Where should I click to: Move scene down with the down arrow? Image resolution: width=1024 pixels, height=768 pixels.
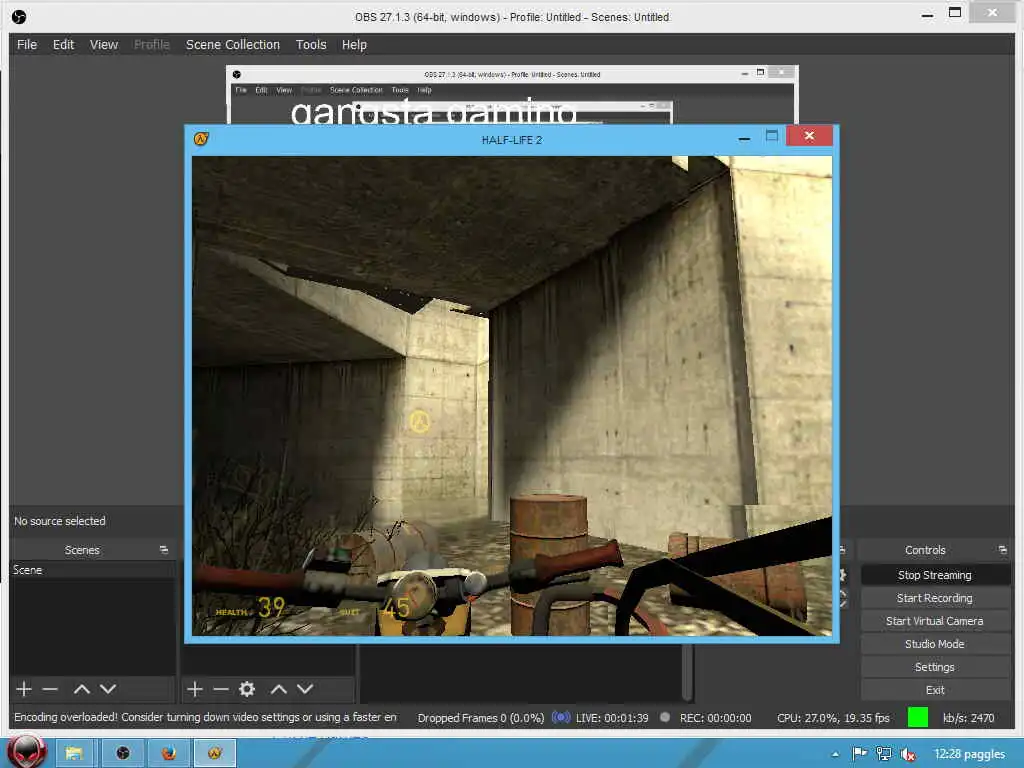tap(108, 689)
